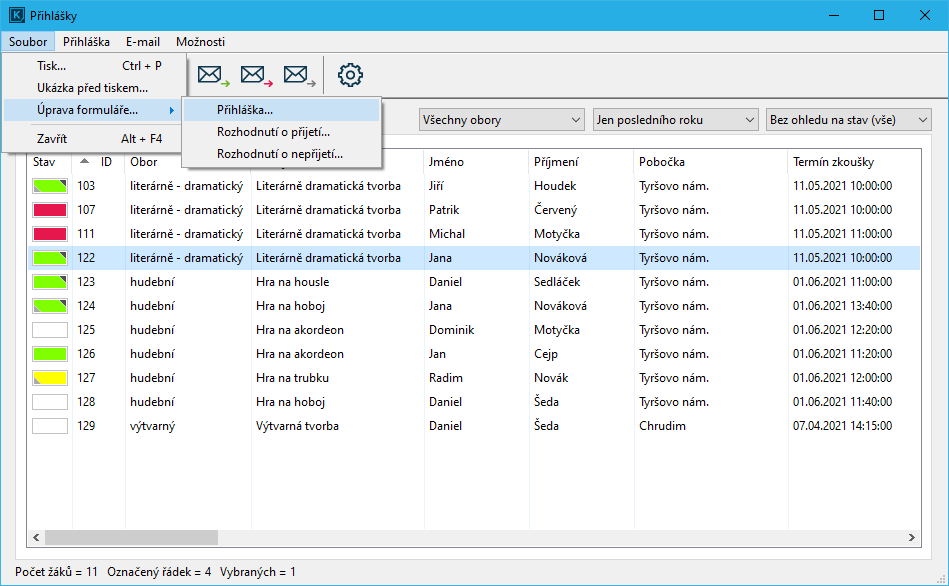Screen dimensions: 949x586
Task: Open settings via the gear icon
Action: [350, 75]
